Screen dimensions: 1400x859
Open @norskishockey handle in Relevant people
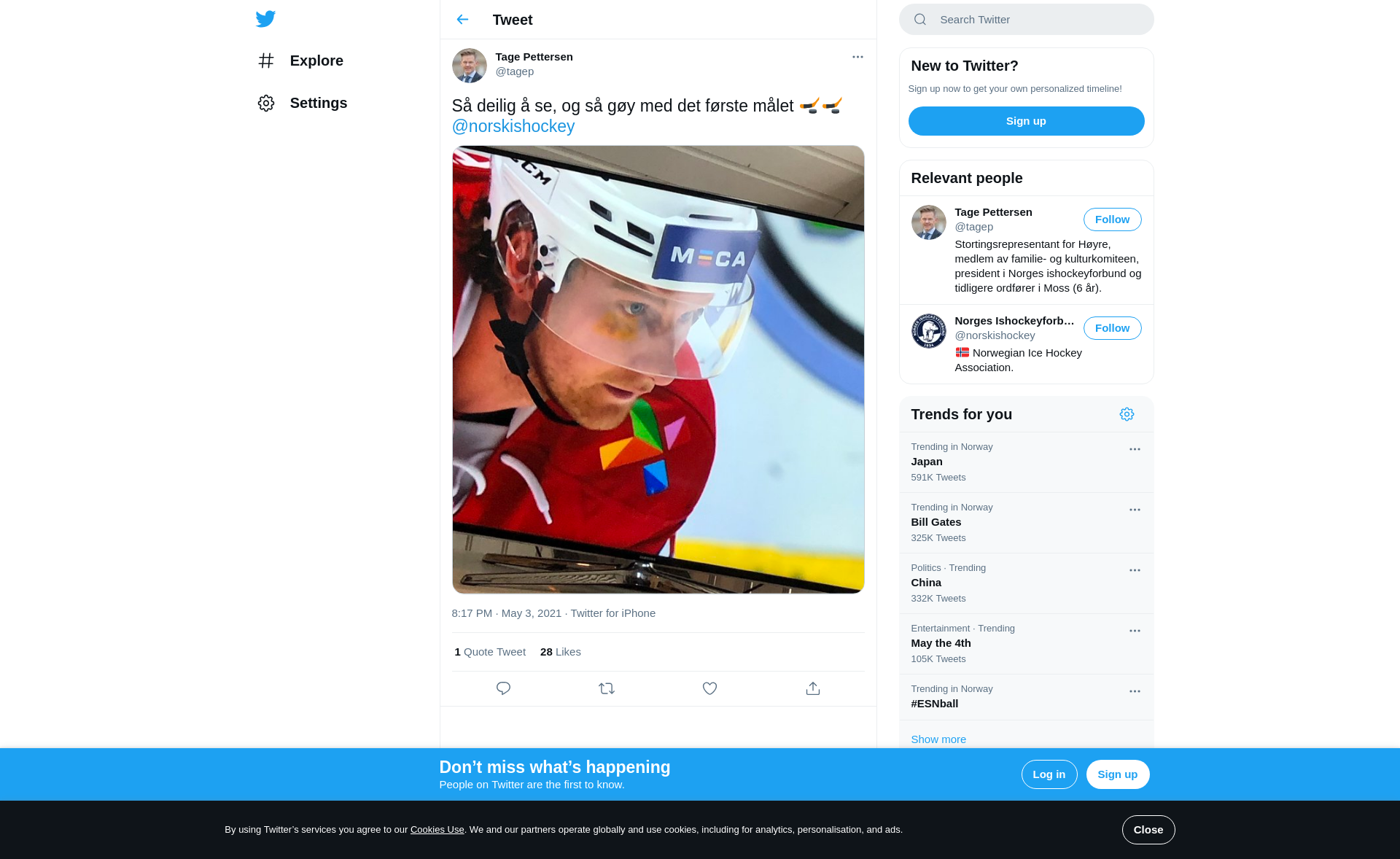click(995, 335)
